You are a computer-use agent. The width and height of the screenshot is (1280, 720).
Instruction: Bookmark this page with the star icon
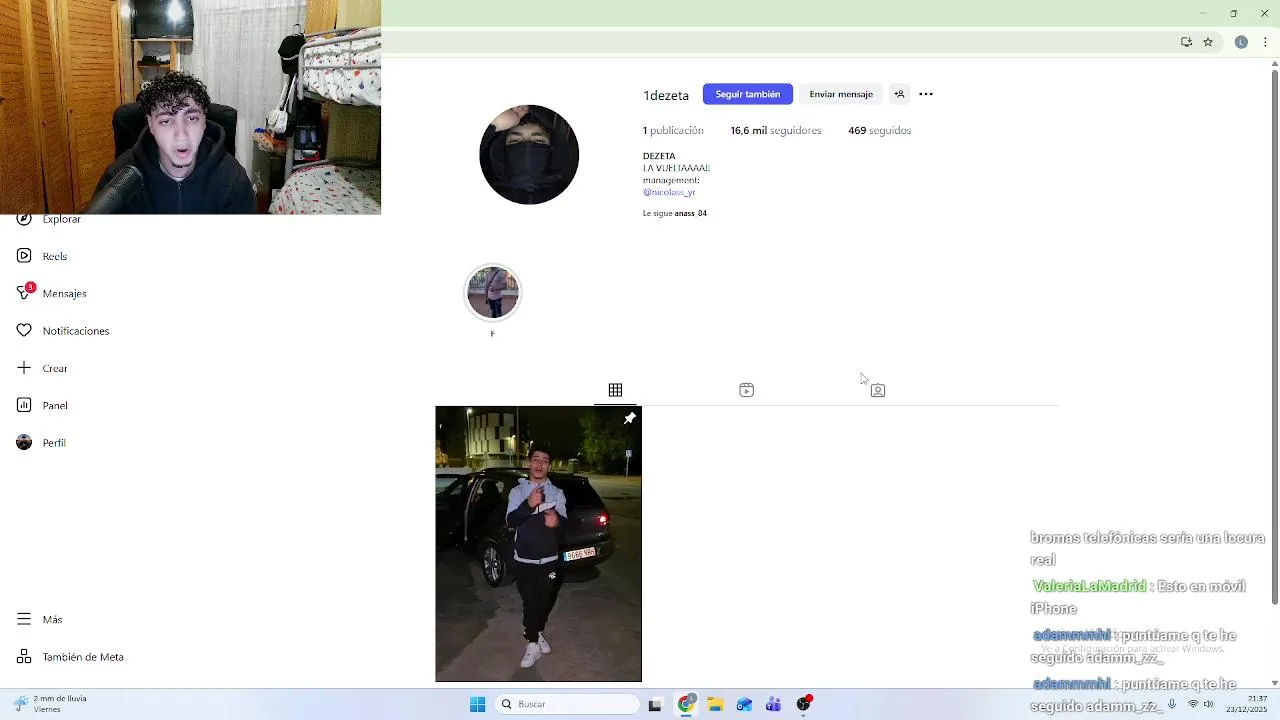(x=1208, y=42)
